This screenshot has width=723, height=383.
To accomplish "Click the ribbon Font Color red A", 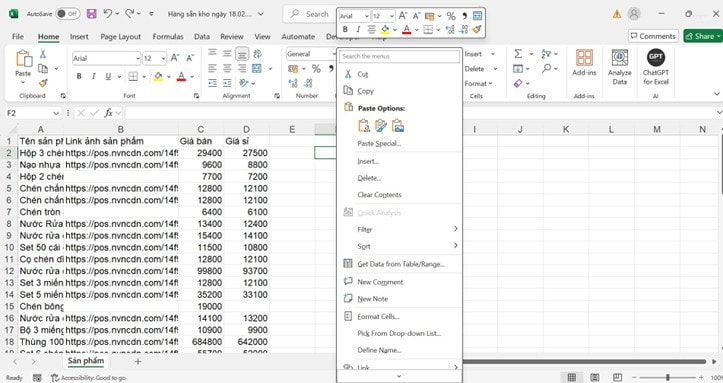I will click(x=181, y=76).
